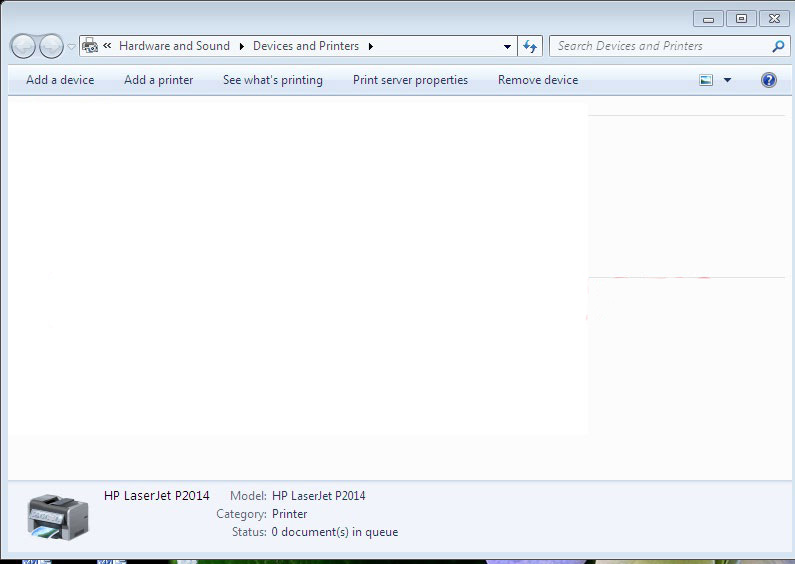Click the change view icon

click(706, 80)
